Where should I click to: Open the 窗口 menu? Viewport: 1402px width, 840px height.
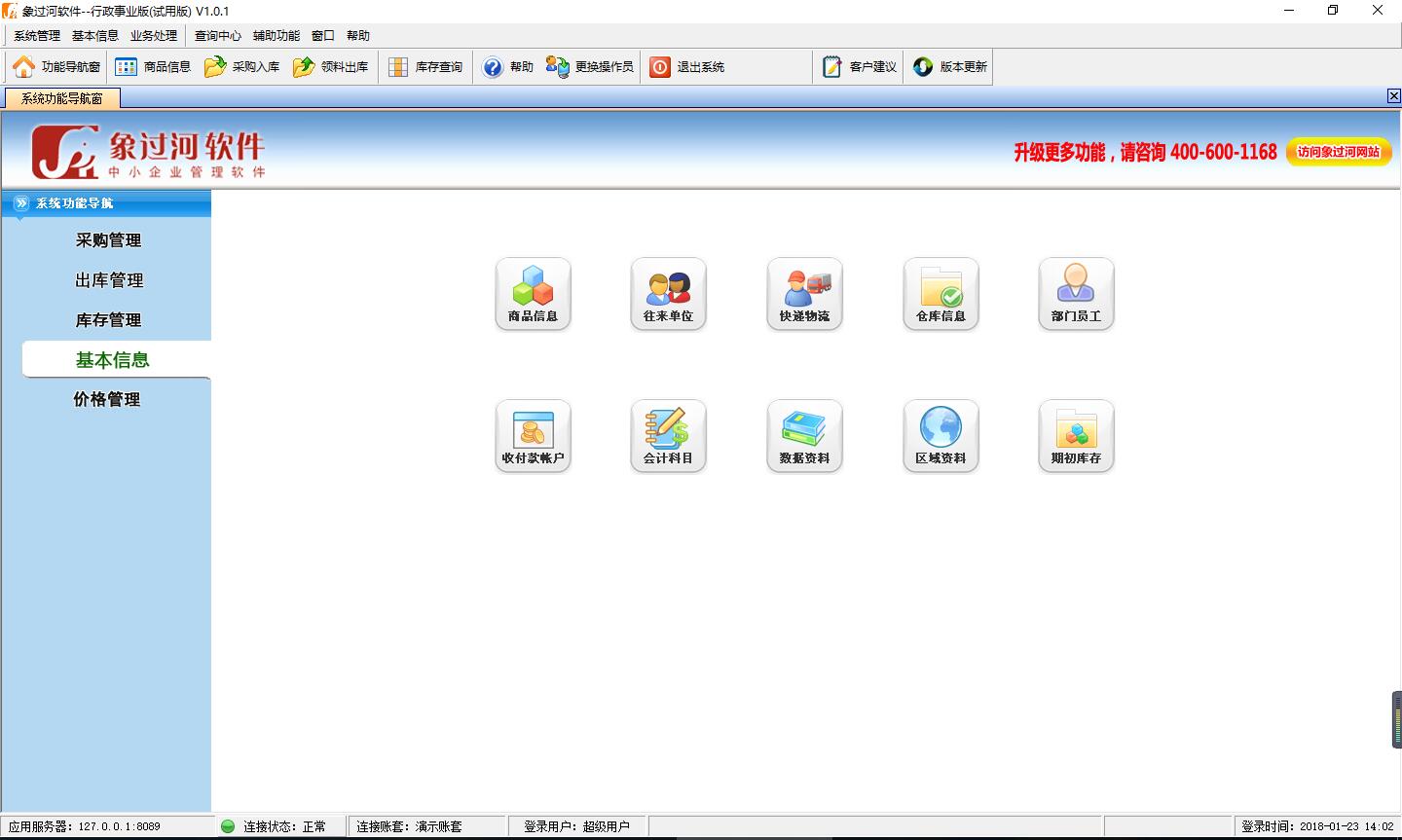click(x=323, y=36)
